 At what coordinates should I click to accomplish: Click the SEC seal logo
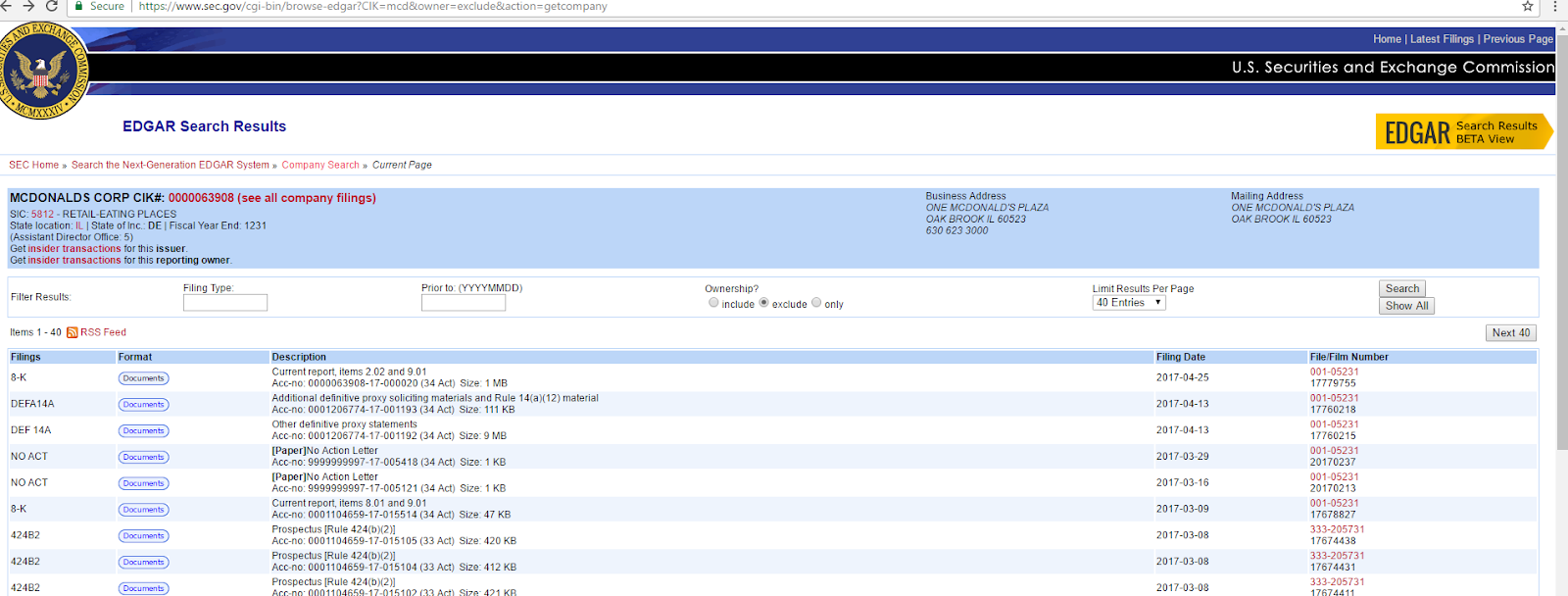click(41, 71)
